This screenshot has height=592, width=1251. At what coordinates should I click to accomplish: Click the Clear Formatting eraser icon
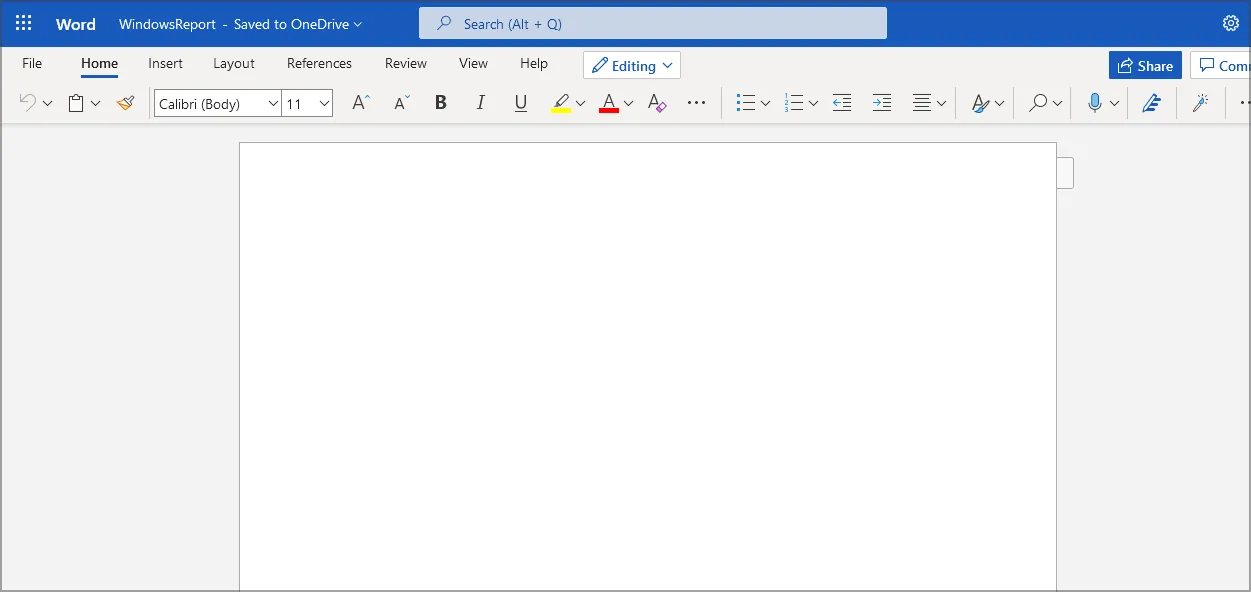pyautogui.click(x=656, y=103)
